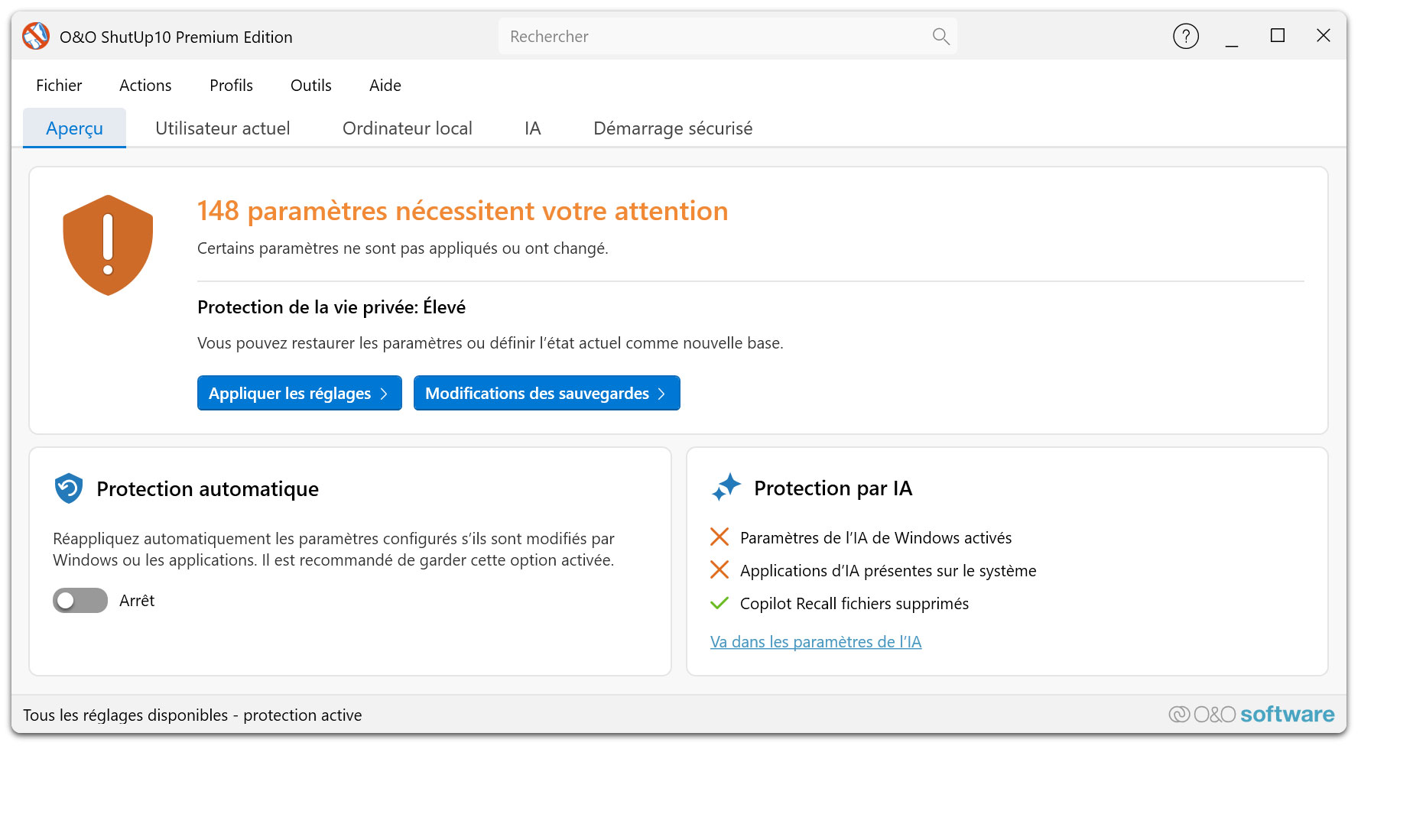Switch to the IA tab
The height and width of the screenshot is (840, 1426).
533,128
